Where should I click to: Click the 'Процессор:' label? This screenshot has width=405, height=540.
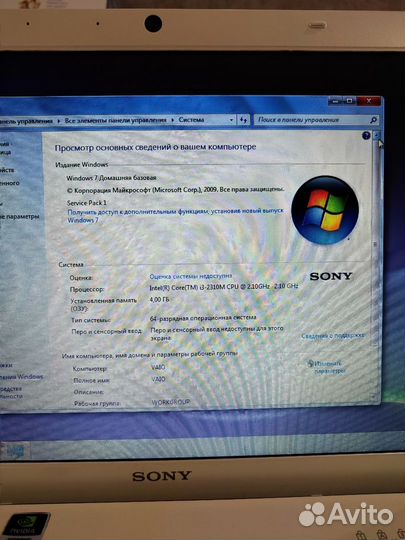point(87,289)
